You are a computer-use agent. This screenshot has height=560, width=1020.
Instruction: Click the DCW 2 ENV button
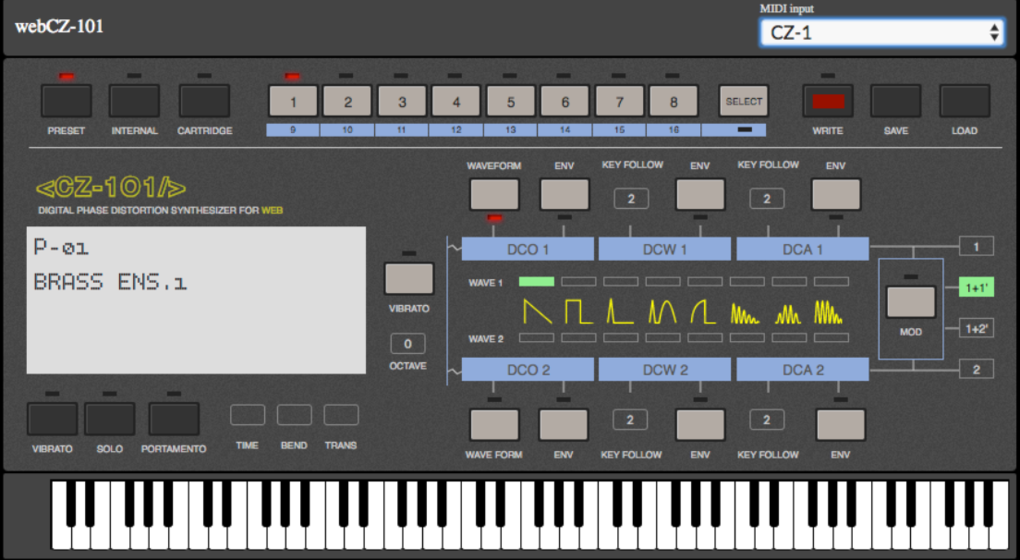700,425
